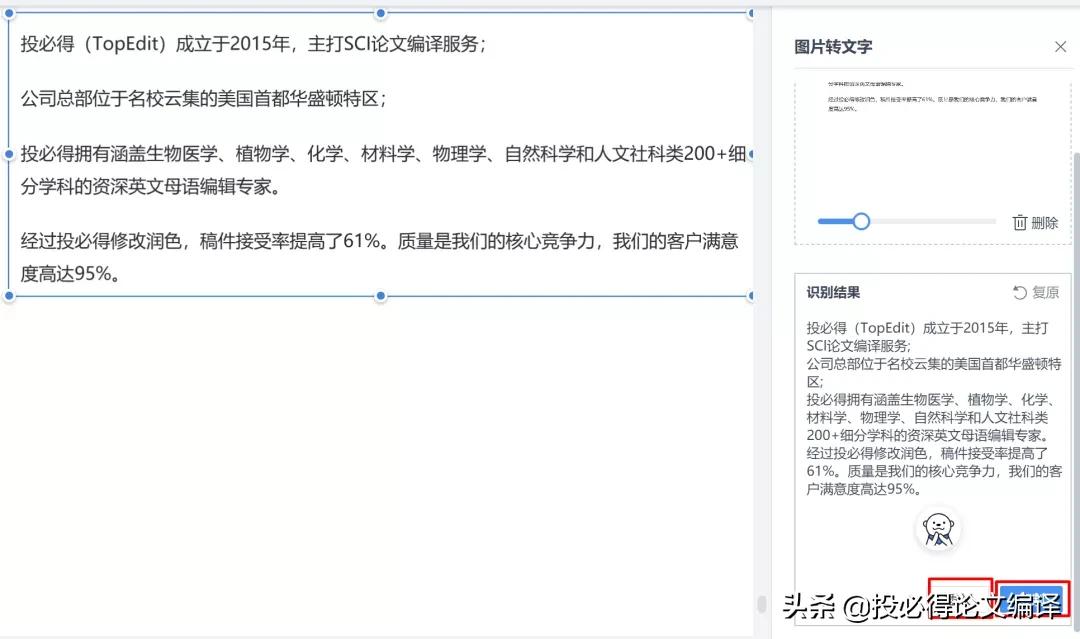Click the line 分学科的资深英文母语编辑专家 in the text box
The image size is (1080, 639).
pyautogui.click(x=150, y=187)
